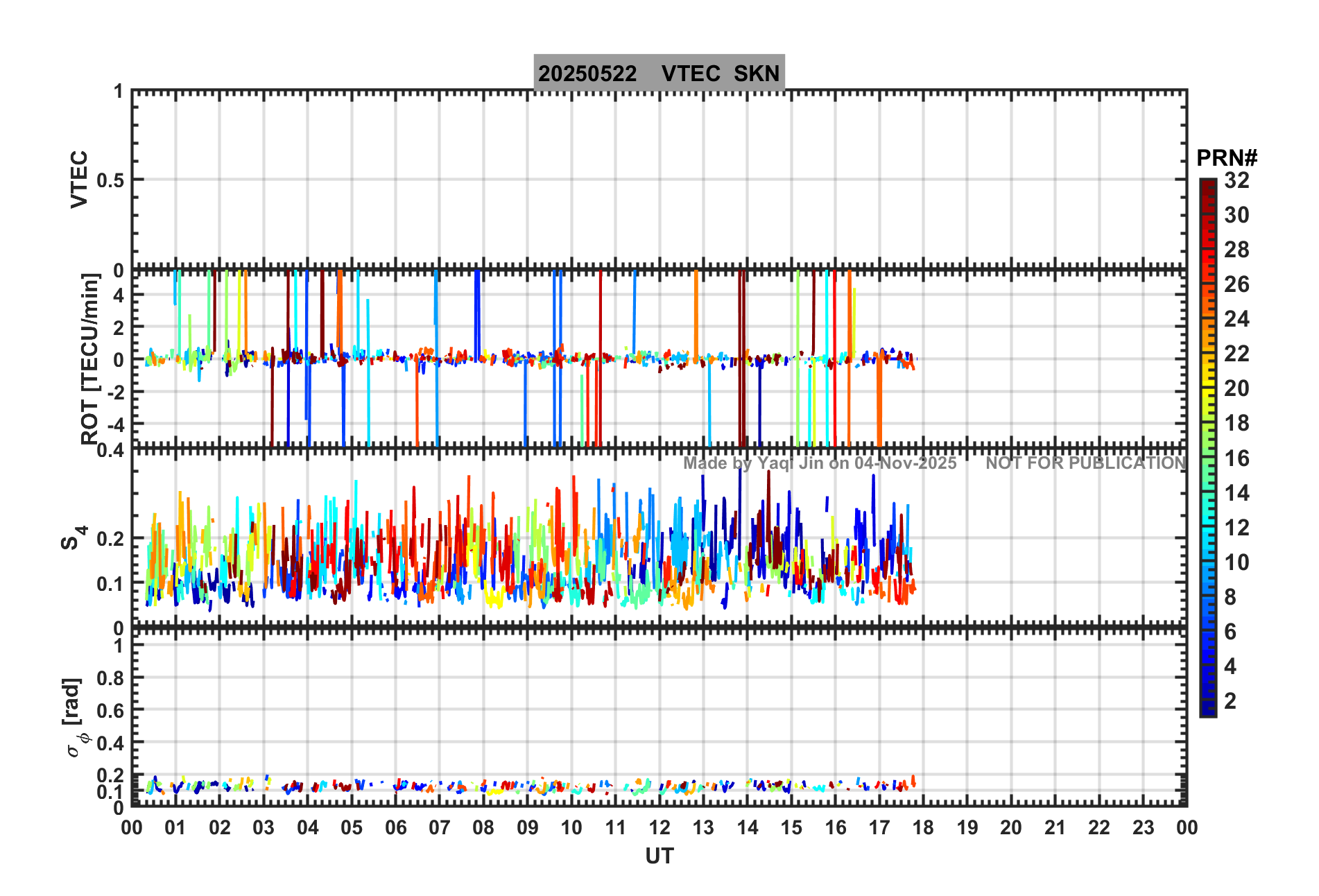Click the 23 hour tick label on the UT axis
The image size is (1319, 896).
(x=1143, y=827)
